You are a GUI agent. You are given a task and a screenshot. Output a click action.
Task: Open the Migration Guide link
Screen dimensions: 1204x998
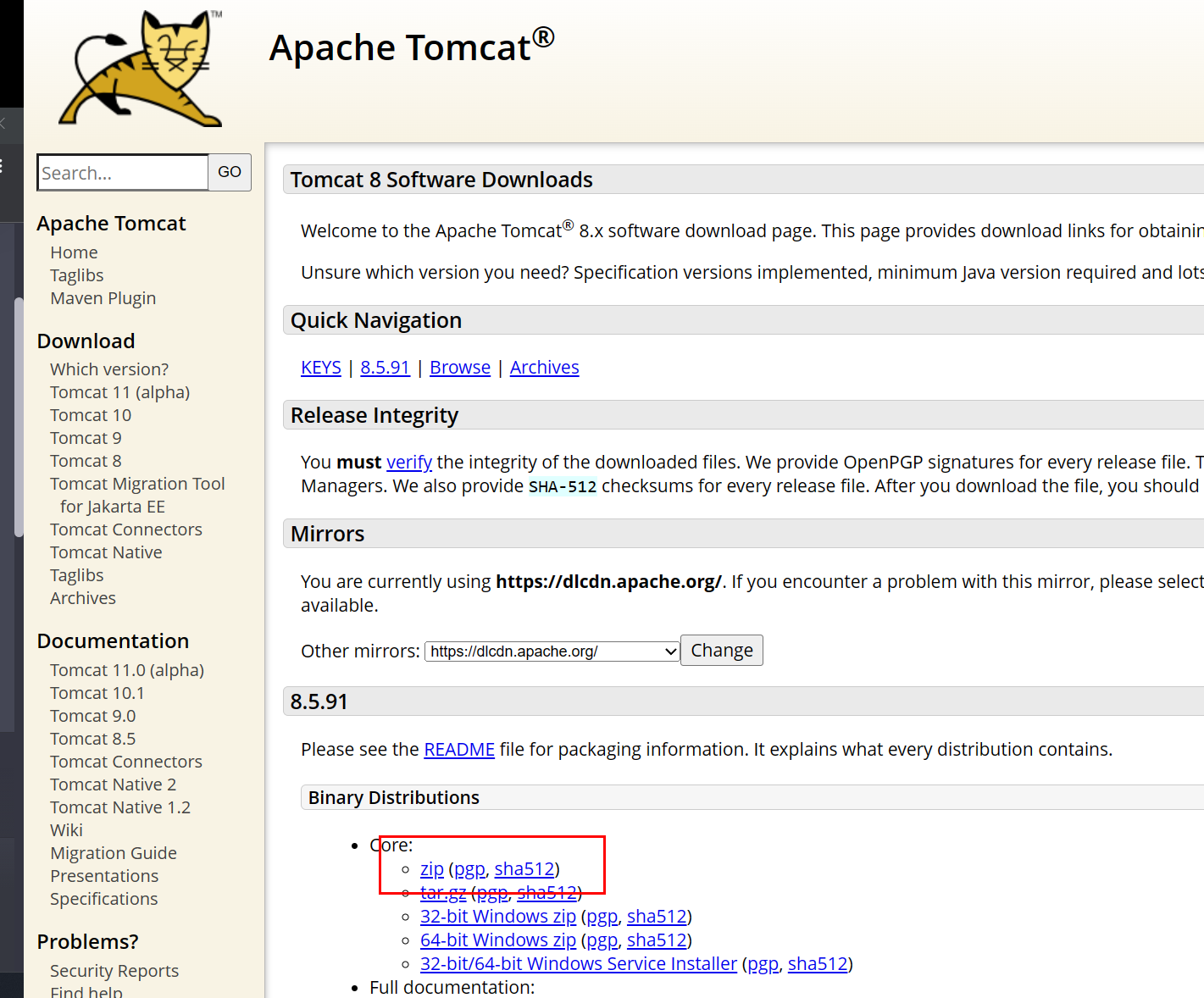[x=114, y=853]
